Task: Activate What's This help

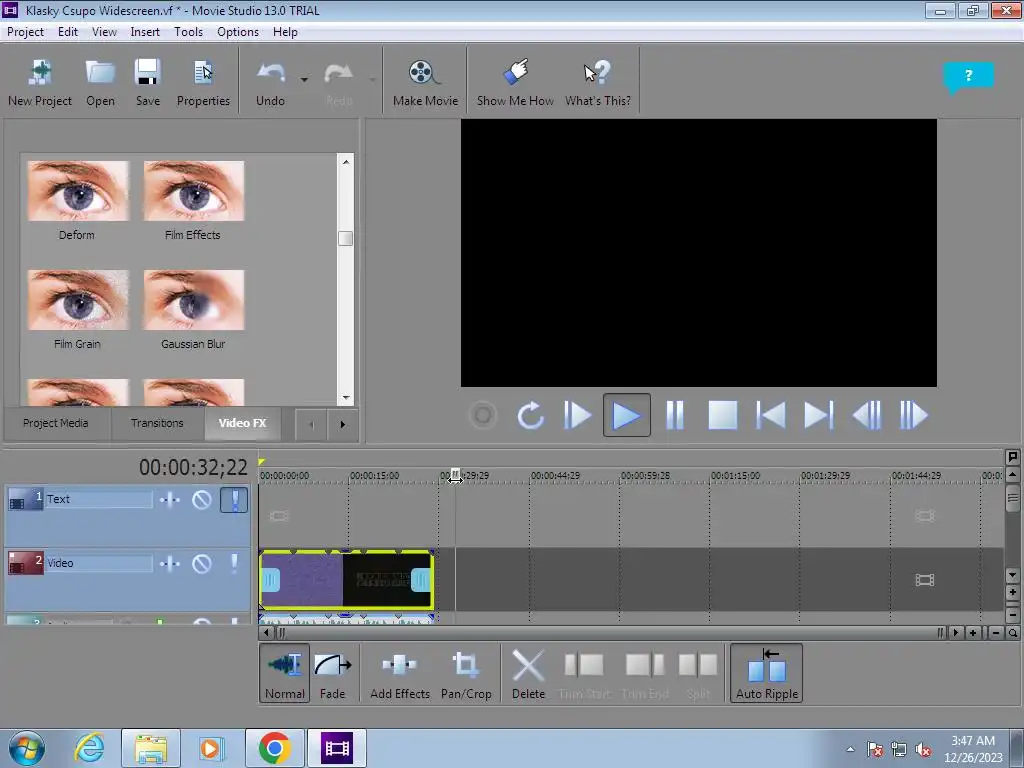Action: [x=598, y=84]
